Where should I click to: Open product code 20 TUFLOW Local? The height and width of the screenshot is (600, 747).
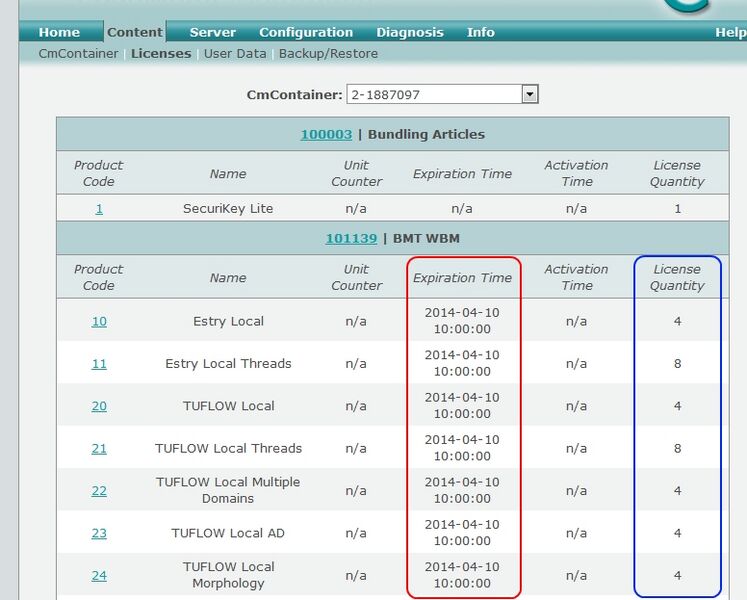99,406
